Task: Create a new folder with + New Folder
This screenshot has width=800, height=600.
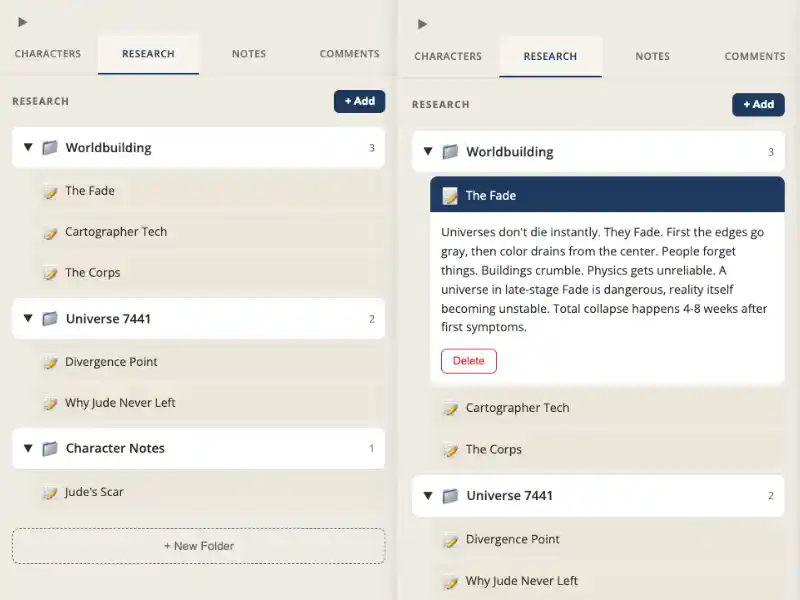Action: click(198, 546)
